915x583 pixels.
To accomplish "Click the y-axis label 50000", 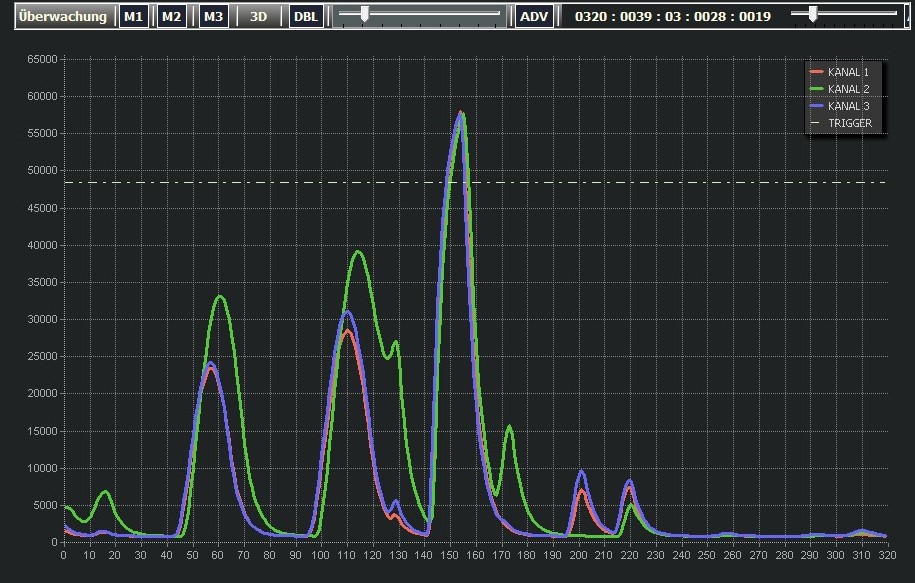I will [42, 170].
